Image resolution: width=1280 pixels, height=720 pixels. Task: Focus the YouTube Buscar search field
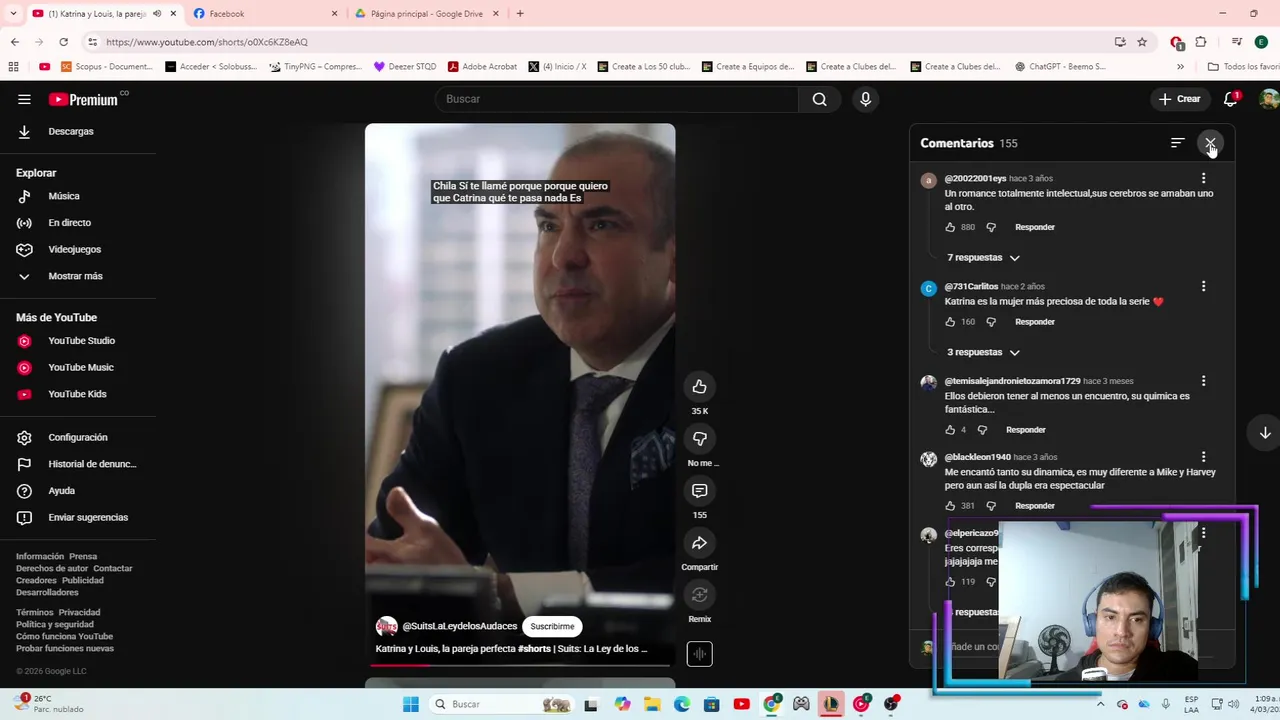pos(617,99)
